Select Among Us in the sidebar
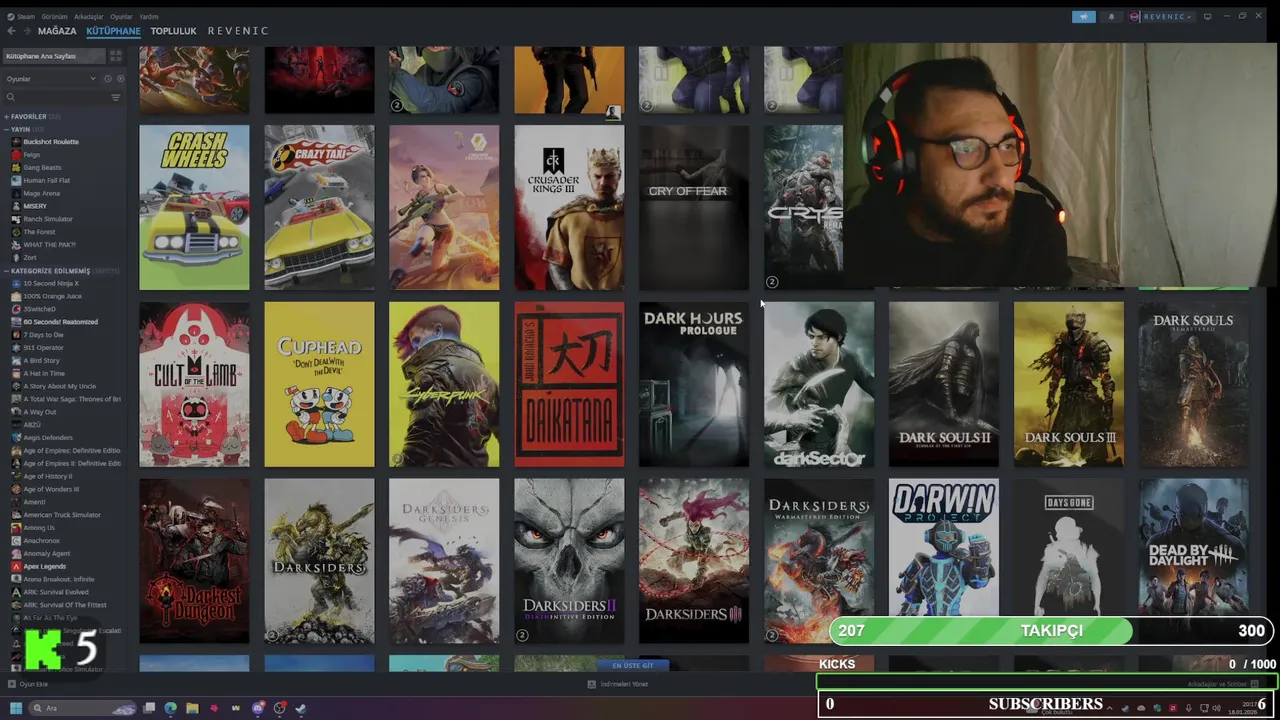The height and width of the screenshot is (720, 1280). [39, 528]
